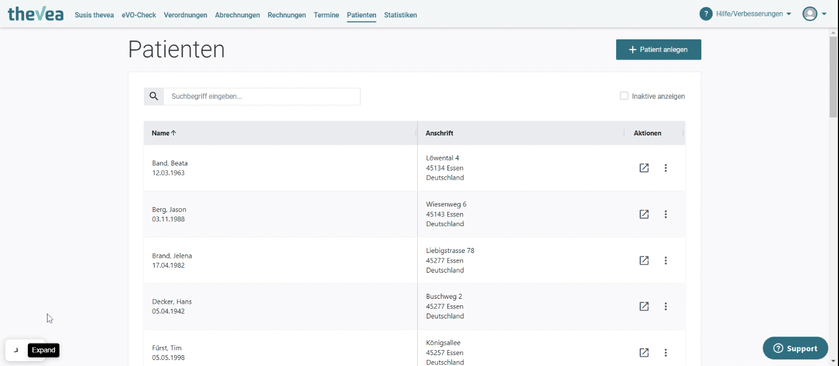Open Fürst, Tim patient record icon
839x366 pixels.
pos(644,353)
